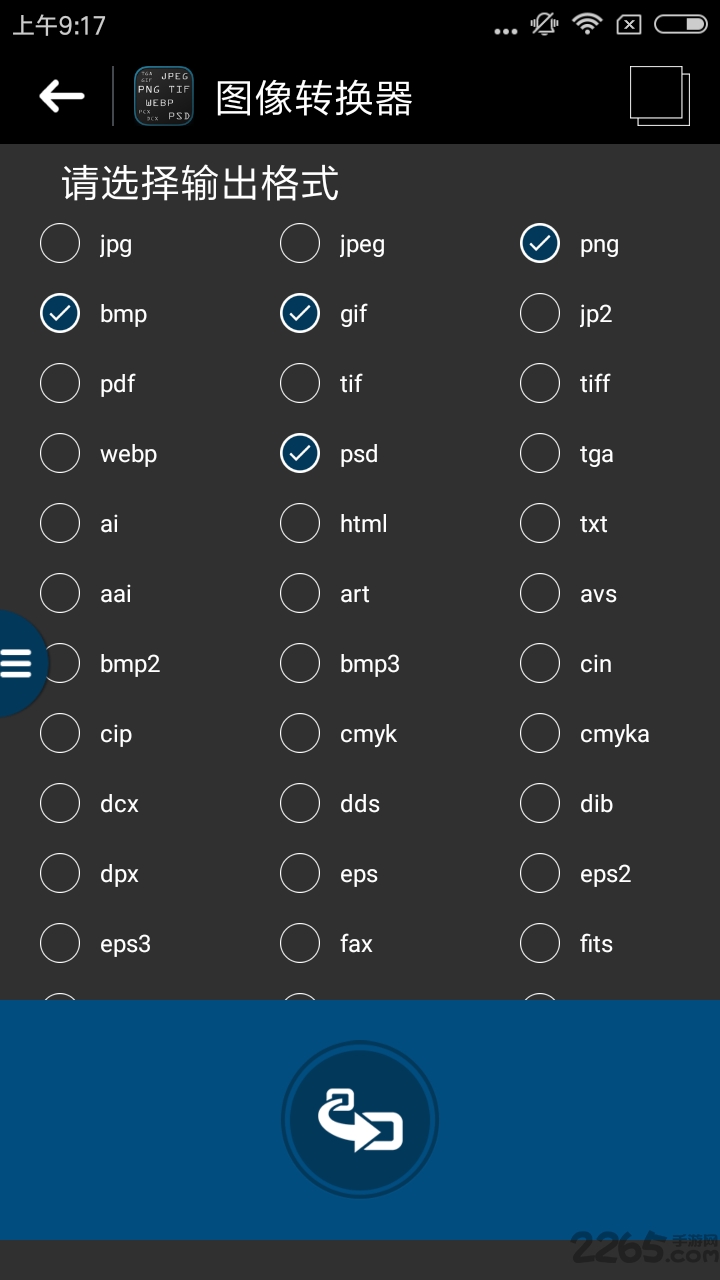The height and width of the screenshot is (1280, 720).
Task: Uncheck the psd format selection
Action: [300, 453]
